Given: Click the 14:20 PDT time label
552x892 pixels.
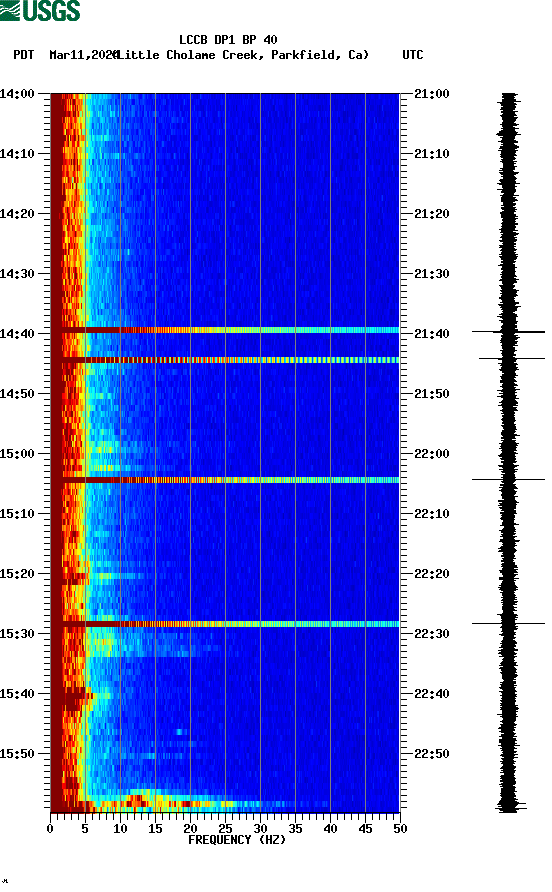Looking at the screenshot, I should (x=17, y=213).
